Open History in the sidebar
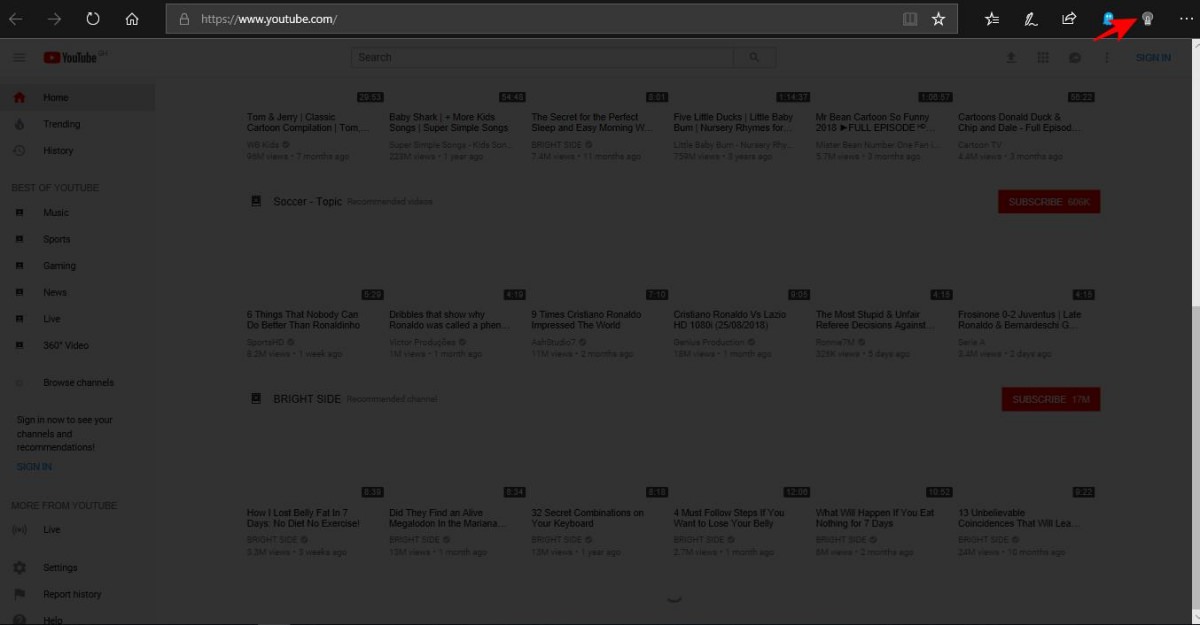The width and height of the screenshot is (1200, 625). tap(77, 151)
